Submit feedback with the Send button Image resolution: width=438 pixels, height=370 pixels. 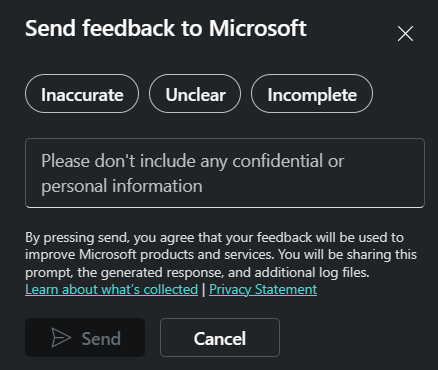pyautogui.click(x=85, y=338)
